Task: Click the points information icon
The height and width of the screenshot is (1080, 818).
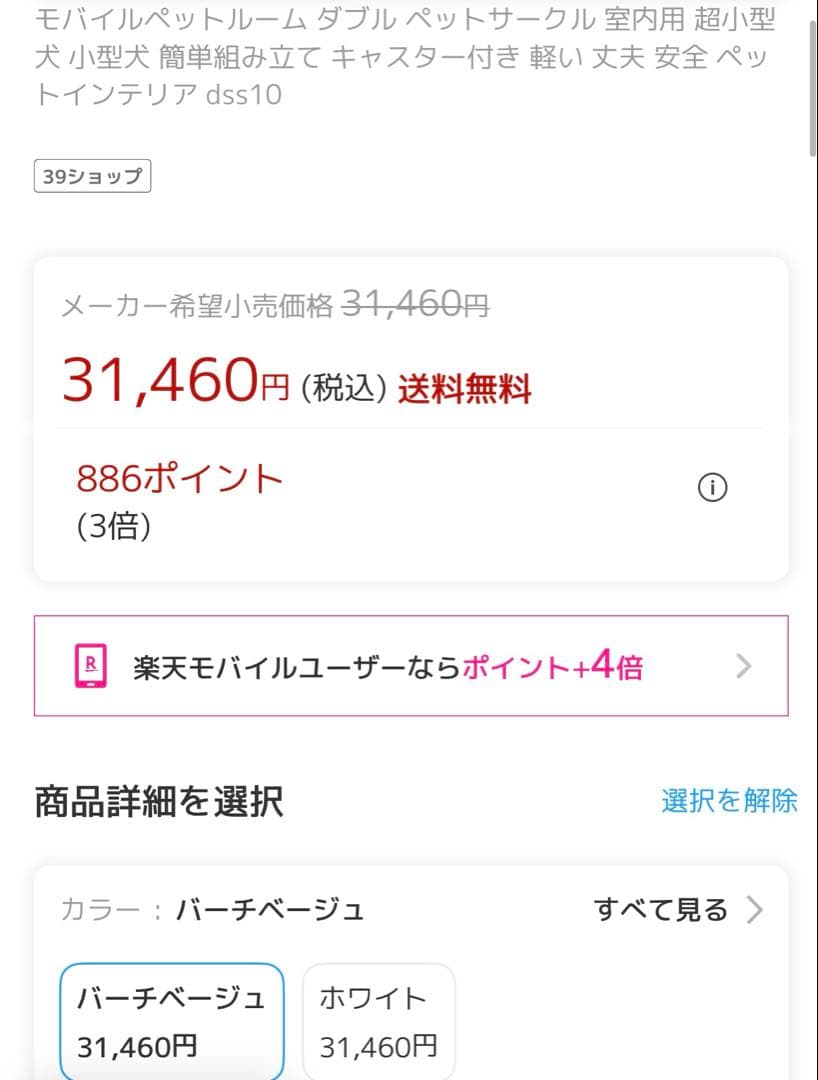Action: pos(712,488)
